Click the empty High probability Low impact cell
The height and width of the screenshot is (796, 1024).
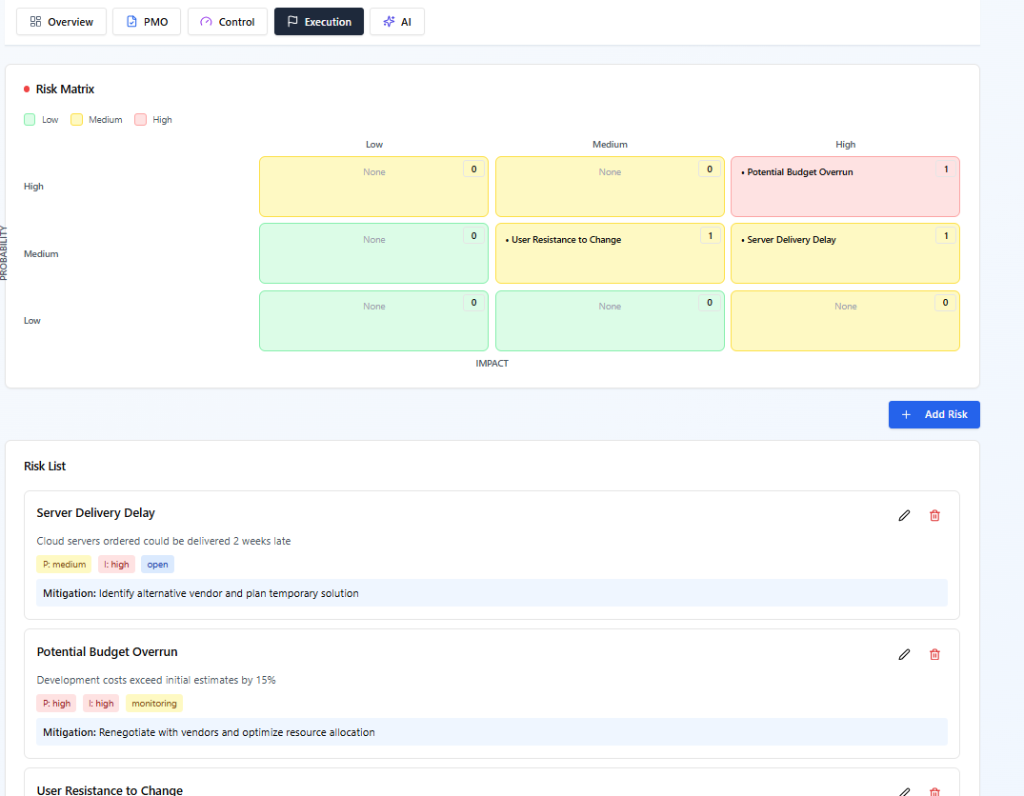(374, 186)
